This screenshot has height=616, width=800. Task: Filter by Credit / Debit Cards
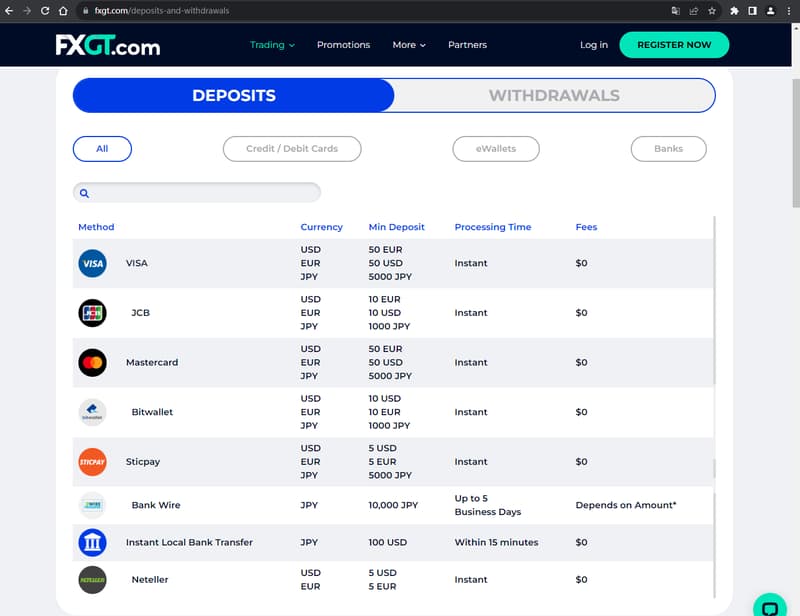[292, 149]
